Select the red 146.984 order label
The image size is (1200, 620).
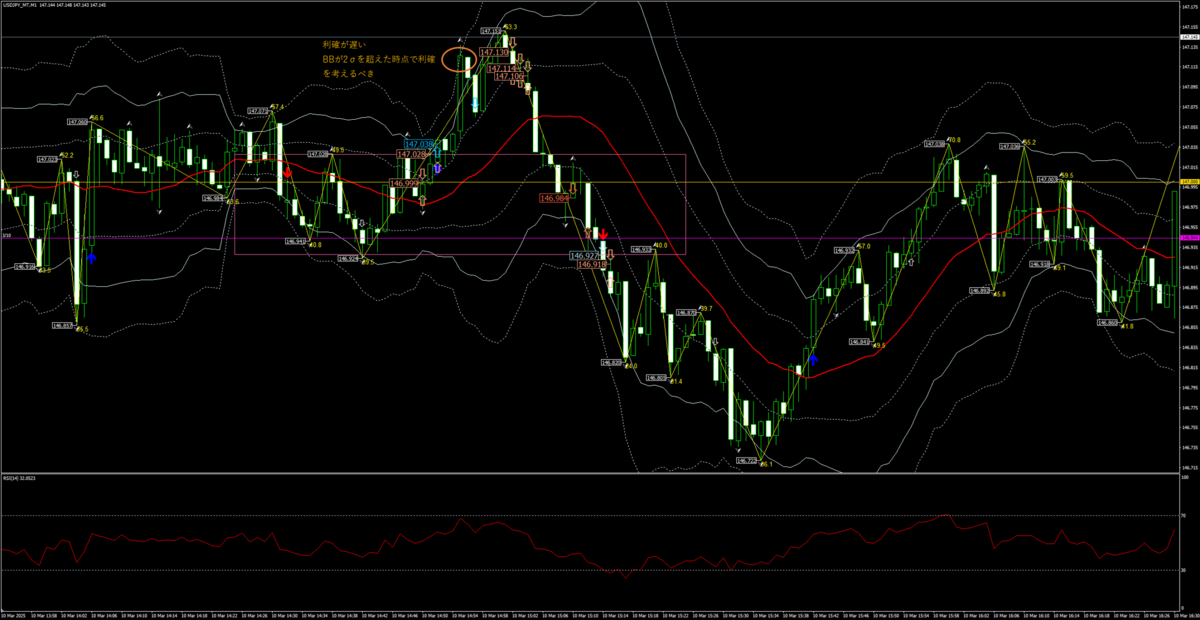click(554, 198)
